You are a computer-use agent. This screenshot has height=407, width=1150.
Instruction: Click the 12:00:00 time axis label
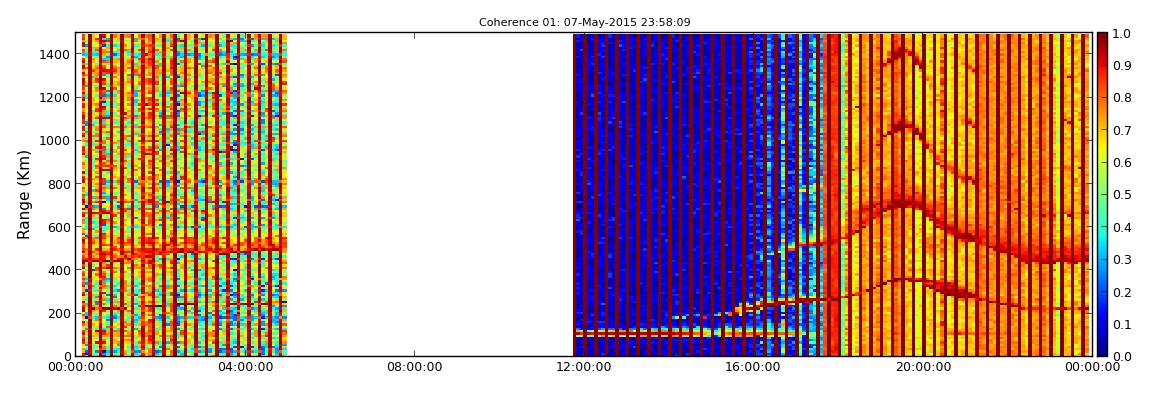(x=584, y=367)
